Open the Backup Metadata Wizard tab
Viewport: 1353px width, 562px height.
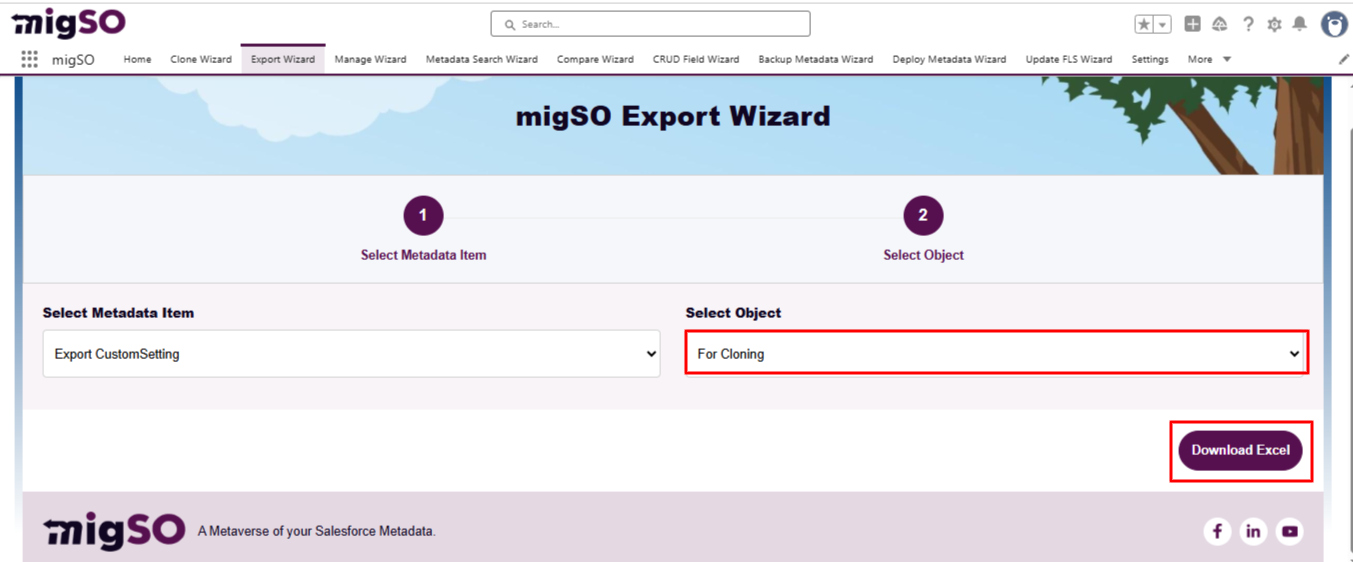pyautogui.click(x=815, y=59)
